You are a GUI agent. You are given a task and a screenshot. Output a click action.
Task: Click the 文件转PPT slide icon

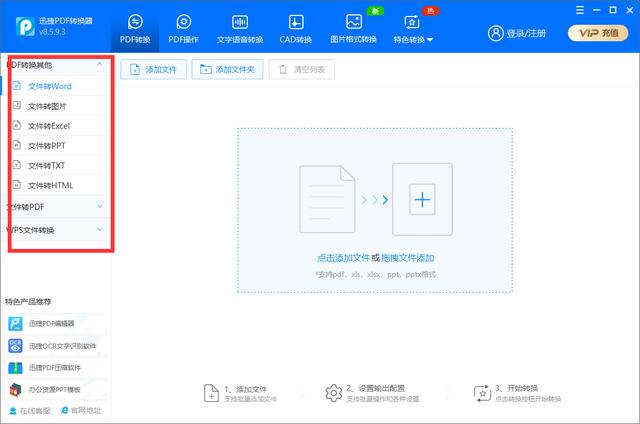(x=17, y=144)
